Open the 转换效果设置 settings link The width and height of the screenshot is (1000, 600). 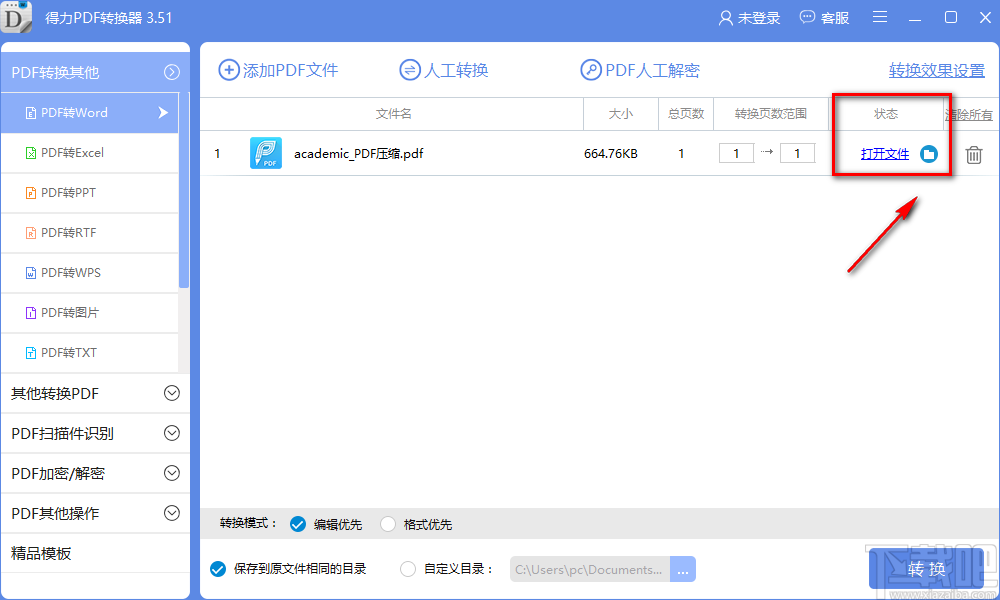tap(938, 70)
